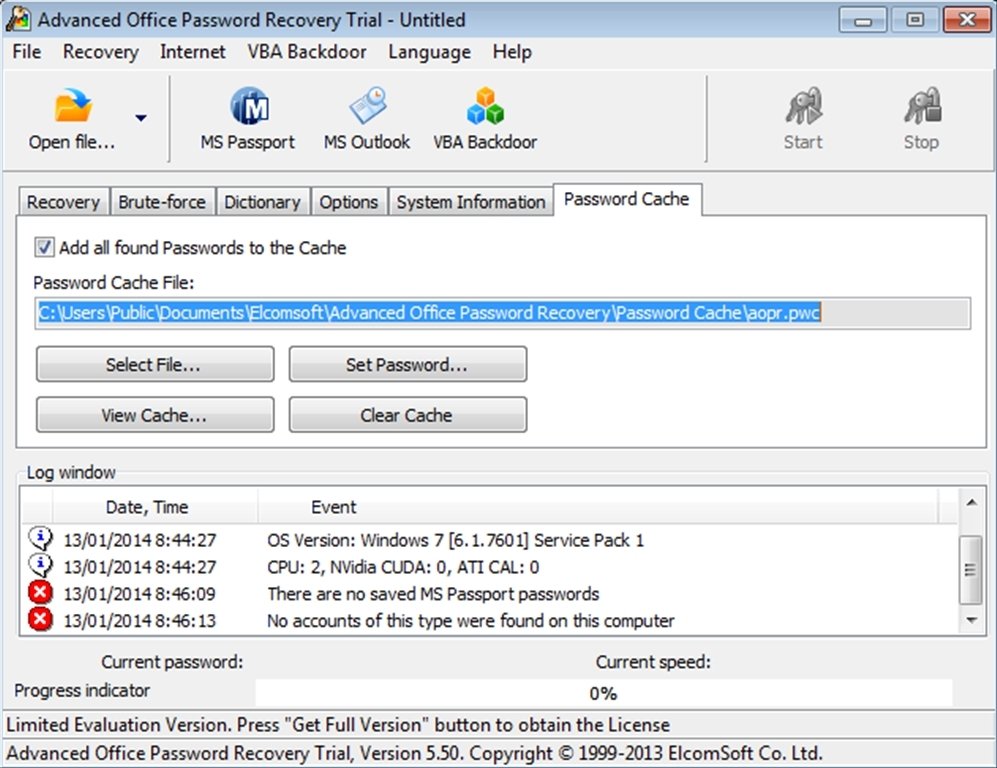This screenshot has width=997, height=768.
Task: Launch the MS Passport recovery tool
Action: [x=248, y=120]
